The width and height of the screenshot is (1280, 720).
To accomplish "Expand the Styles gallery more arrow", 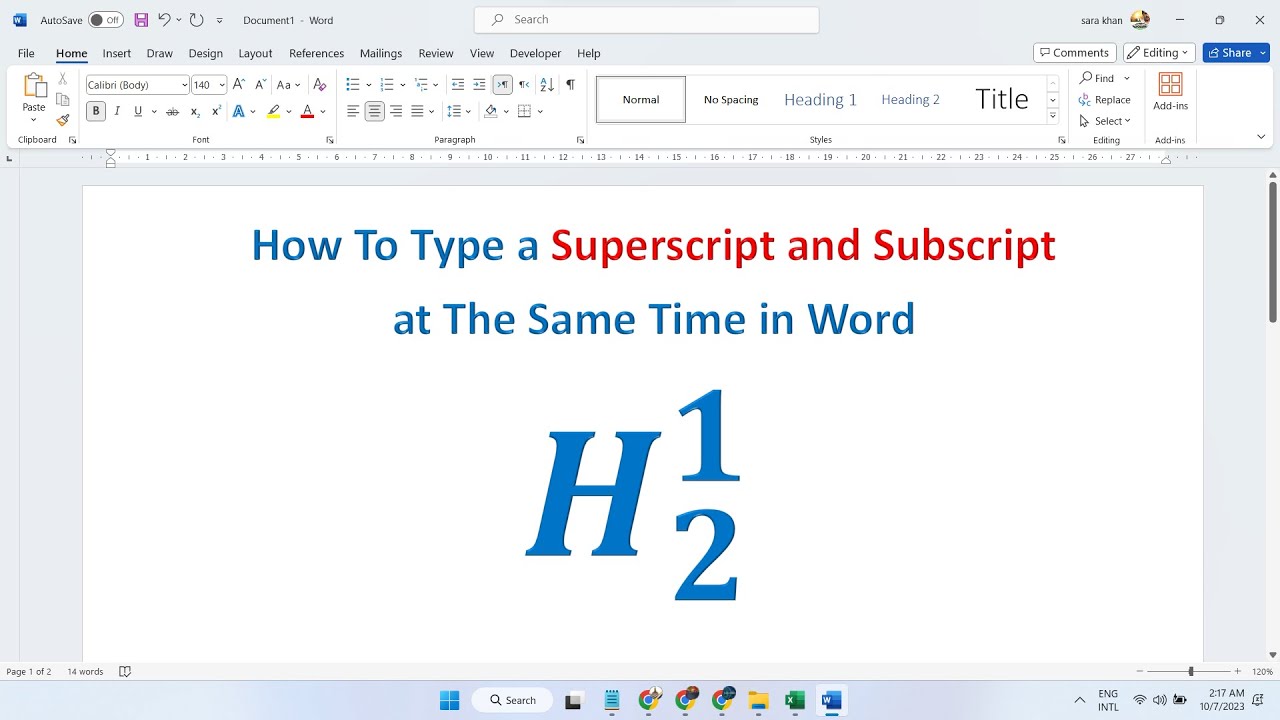I will pos(1053,116).
